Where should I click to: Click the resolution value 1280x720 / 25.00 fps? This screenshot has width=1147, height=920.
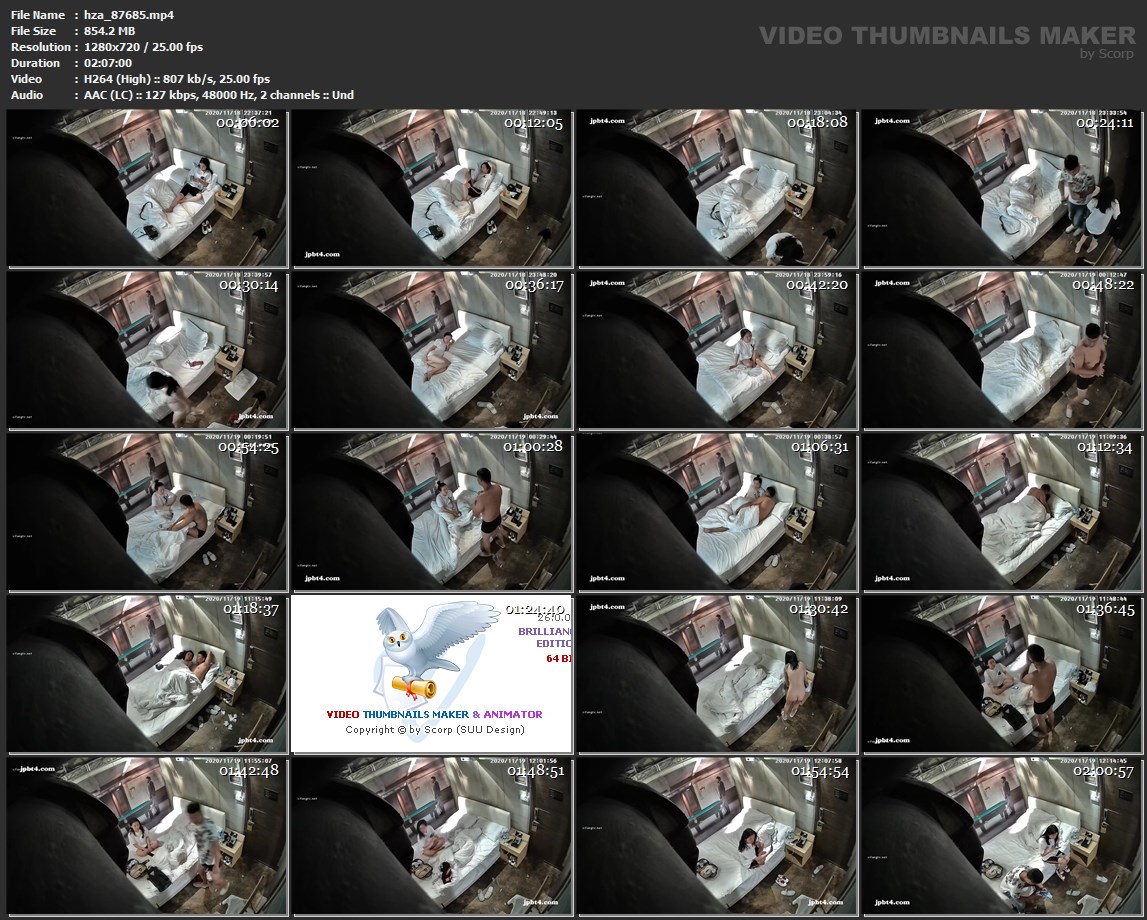tap(143, 47)
